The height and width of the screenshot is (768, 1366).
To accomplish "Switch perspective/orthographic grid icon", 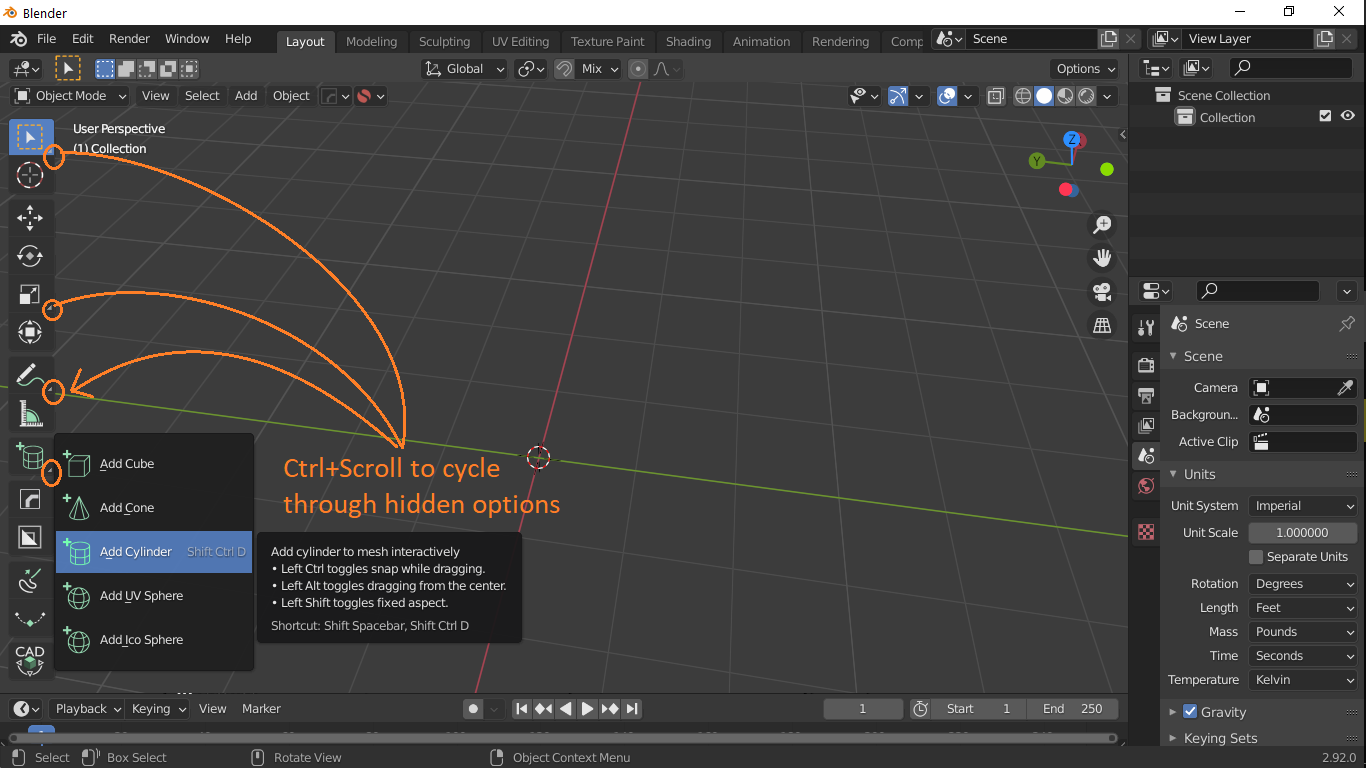I will [x=1102, y=325].
